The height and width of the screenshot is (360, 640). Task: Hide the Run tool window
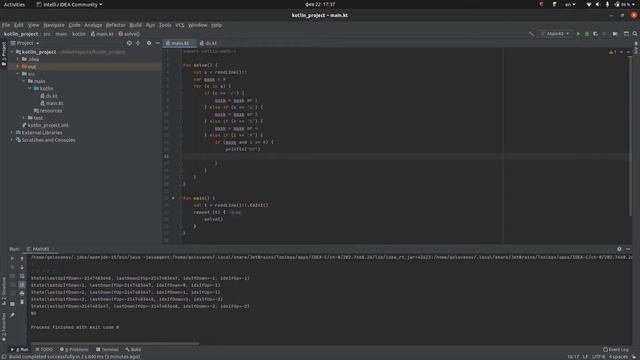tap(628, 249)
